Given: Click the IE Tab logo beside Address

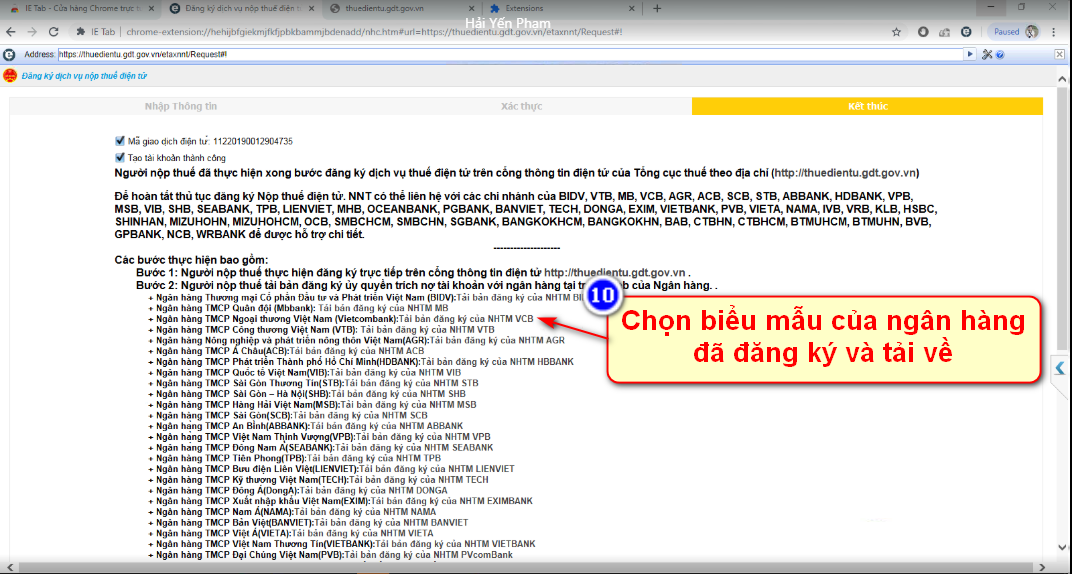Looking at the screenshot, I should coord(10,54).
